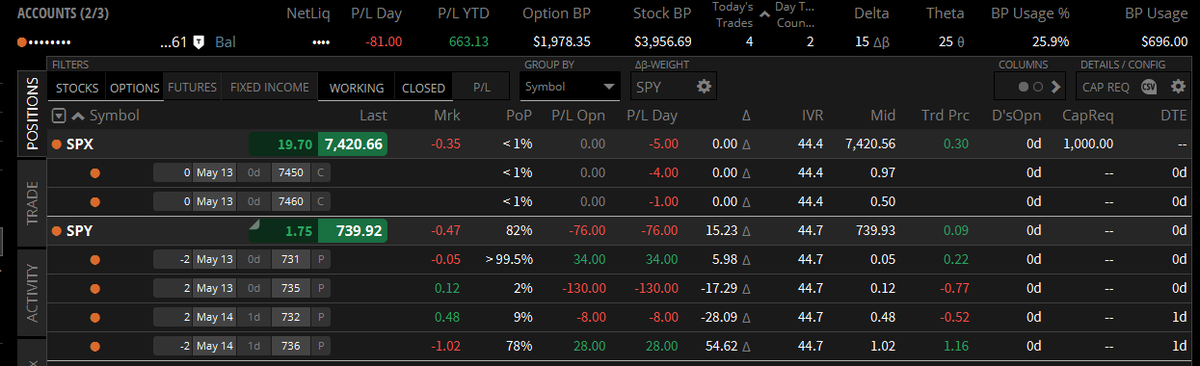Sort by the P/L Day column header
The height and width of the screenshot is (366, 1200).
click(653, 116)
